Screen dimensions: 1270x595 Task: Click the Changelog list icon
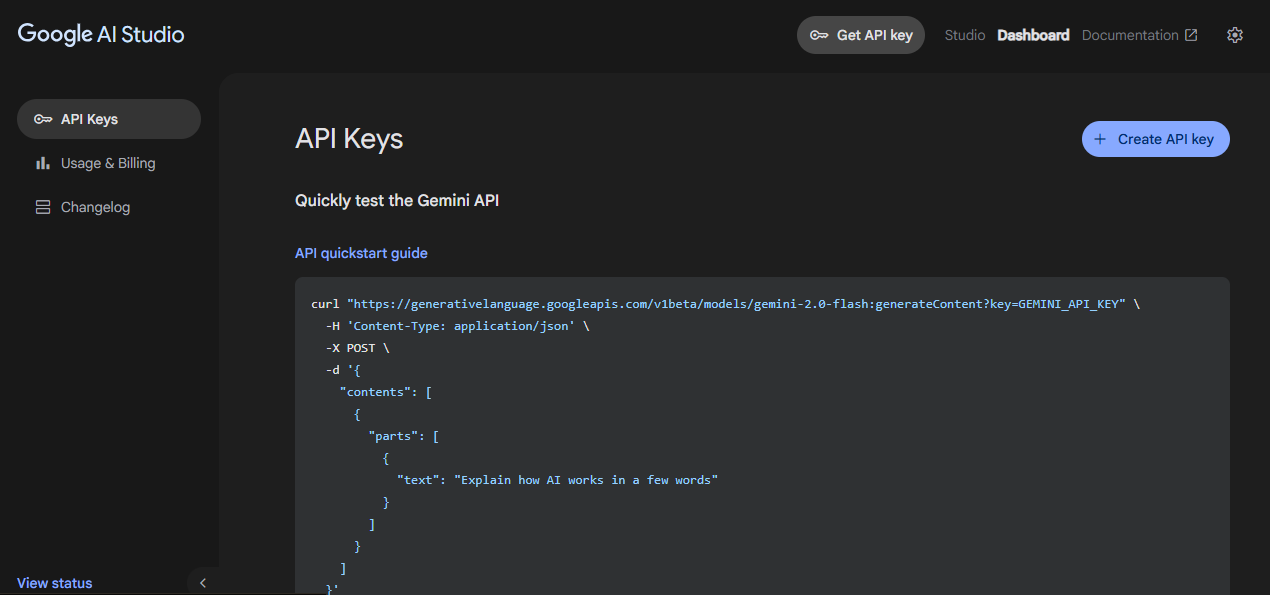(x=43, y=207)
